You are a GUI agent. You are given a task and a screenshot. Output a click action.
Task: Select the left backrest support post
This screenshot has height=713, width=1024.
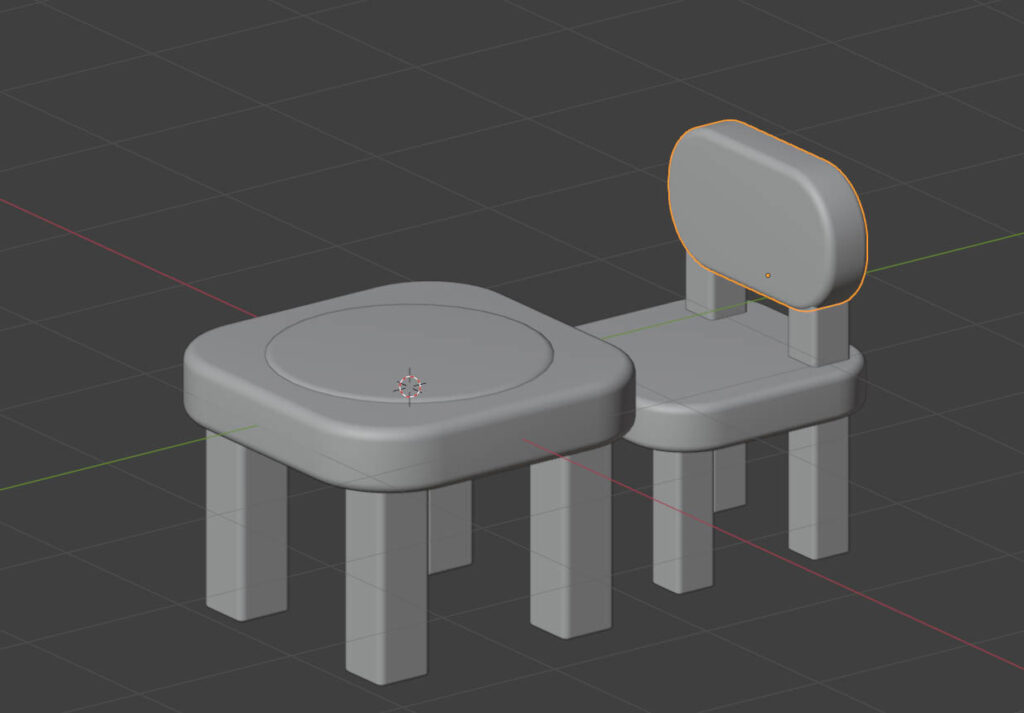[x=713, y=290]
